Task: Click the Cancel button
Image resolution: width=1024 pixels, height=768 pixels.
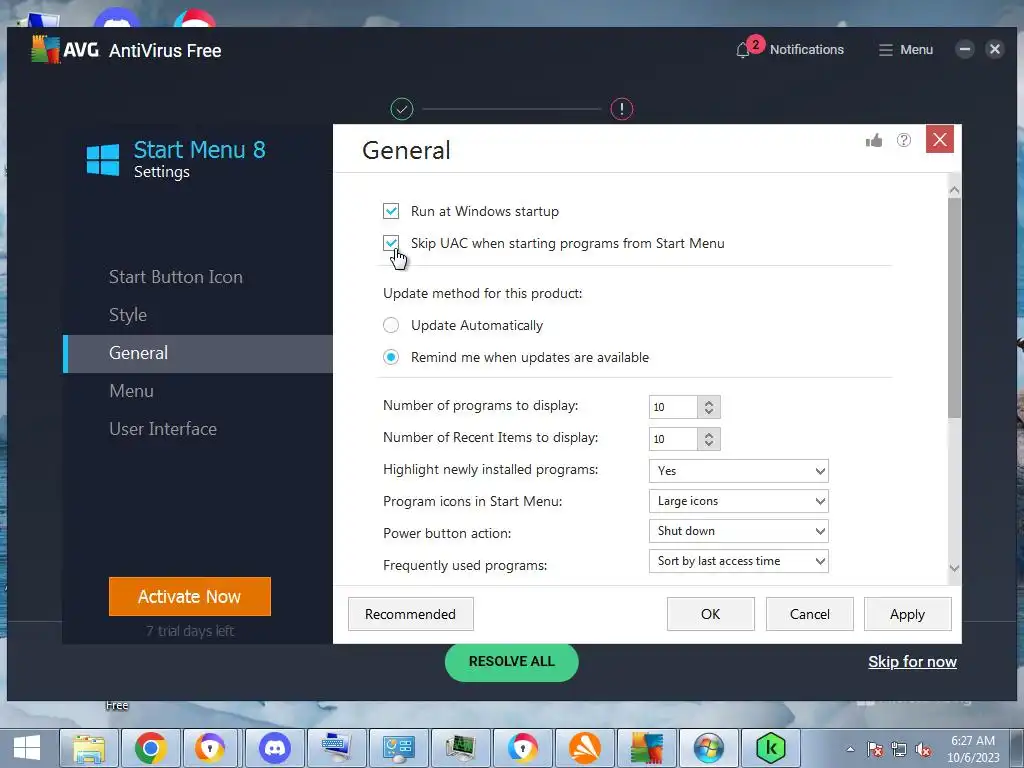Action: pos(809,614)
